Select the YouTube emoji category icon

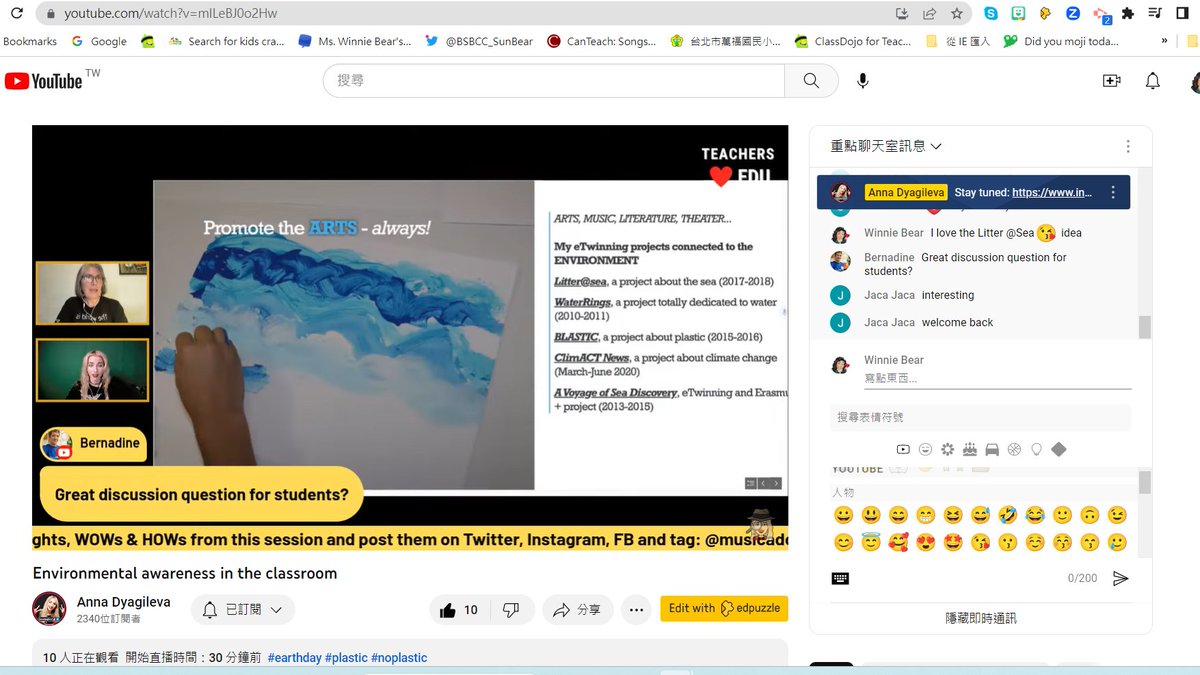click(x=903, y=450)
